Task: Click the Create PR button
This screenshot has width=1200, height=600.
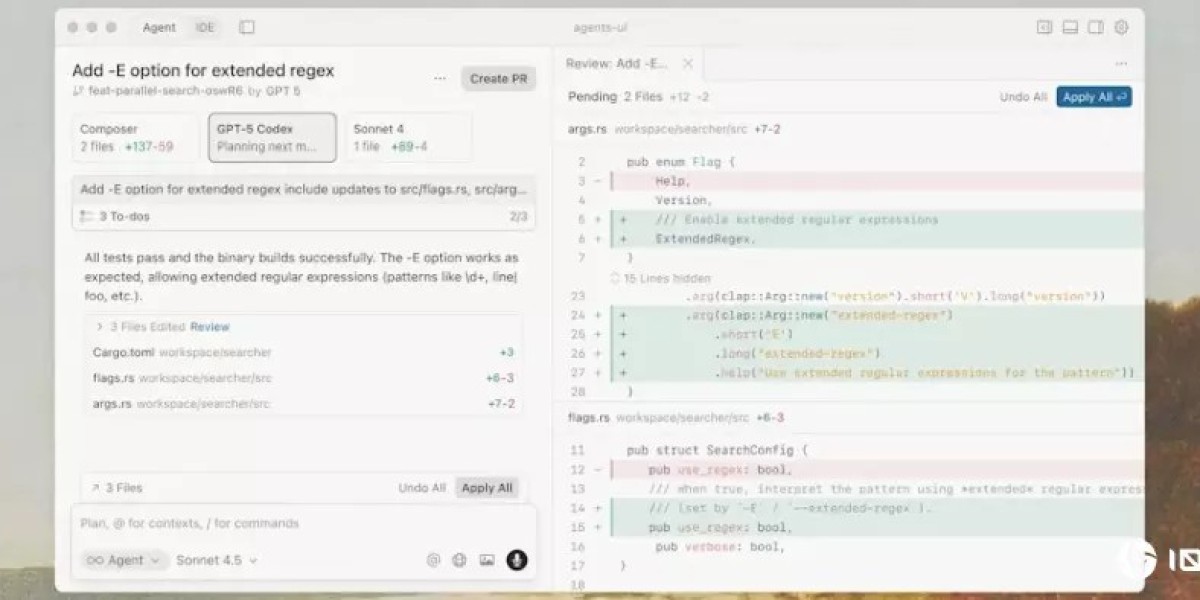Action: pyautogui.click(x=498, y=79)
